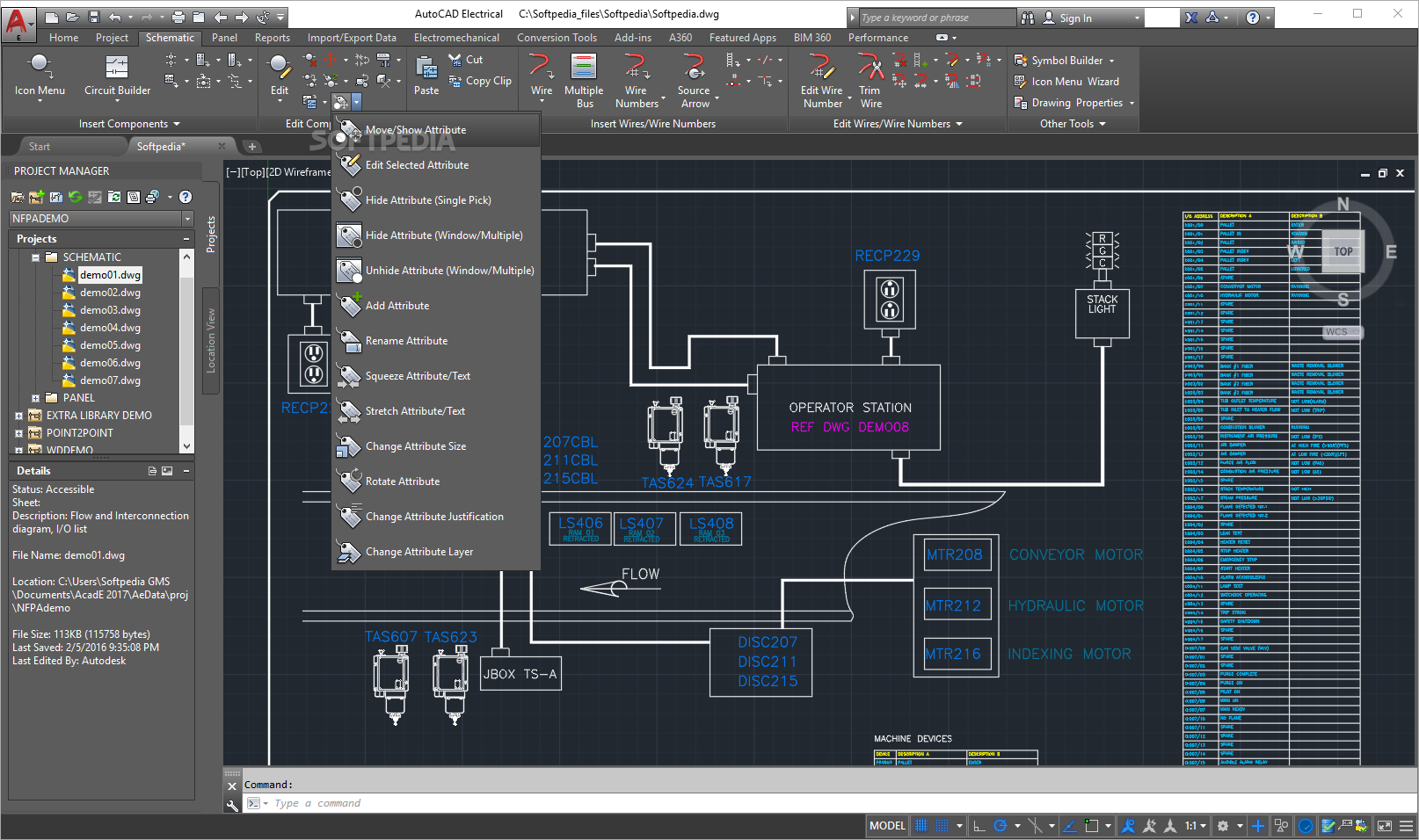
Task: Click the Clean Screen icon in status bar
Action: click(x=1385, y=826)
